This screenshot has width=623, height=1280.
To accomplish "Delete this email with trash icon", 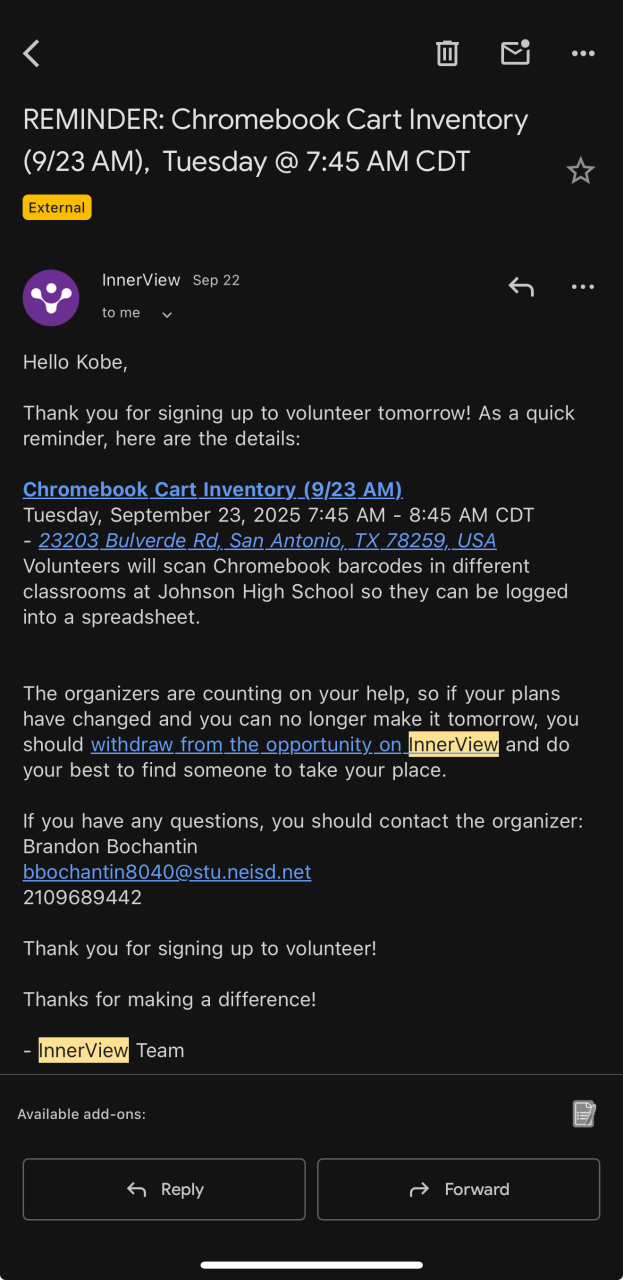I will (x=447, y=54).
